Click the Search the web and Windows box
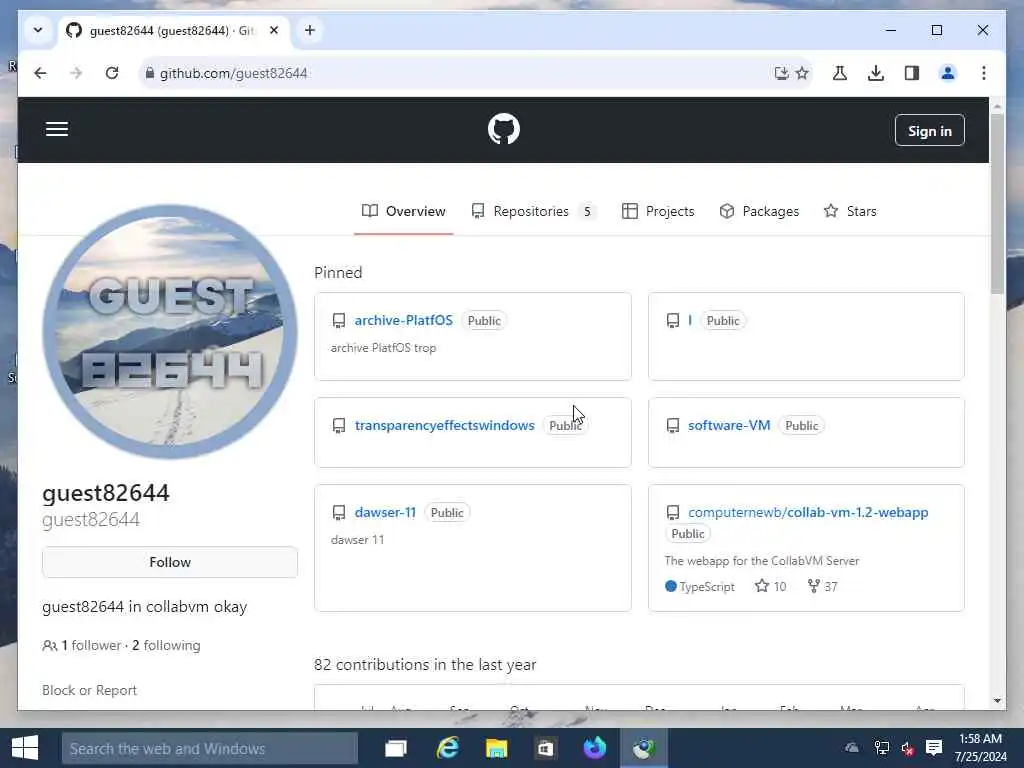1024x768 pixels. pos(210,748)
